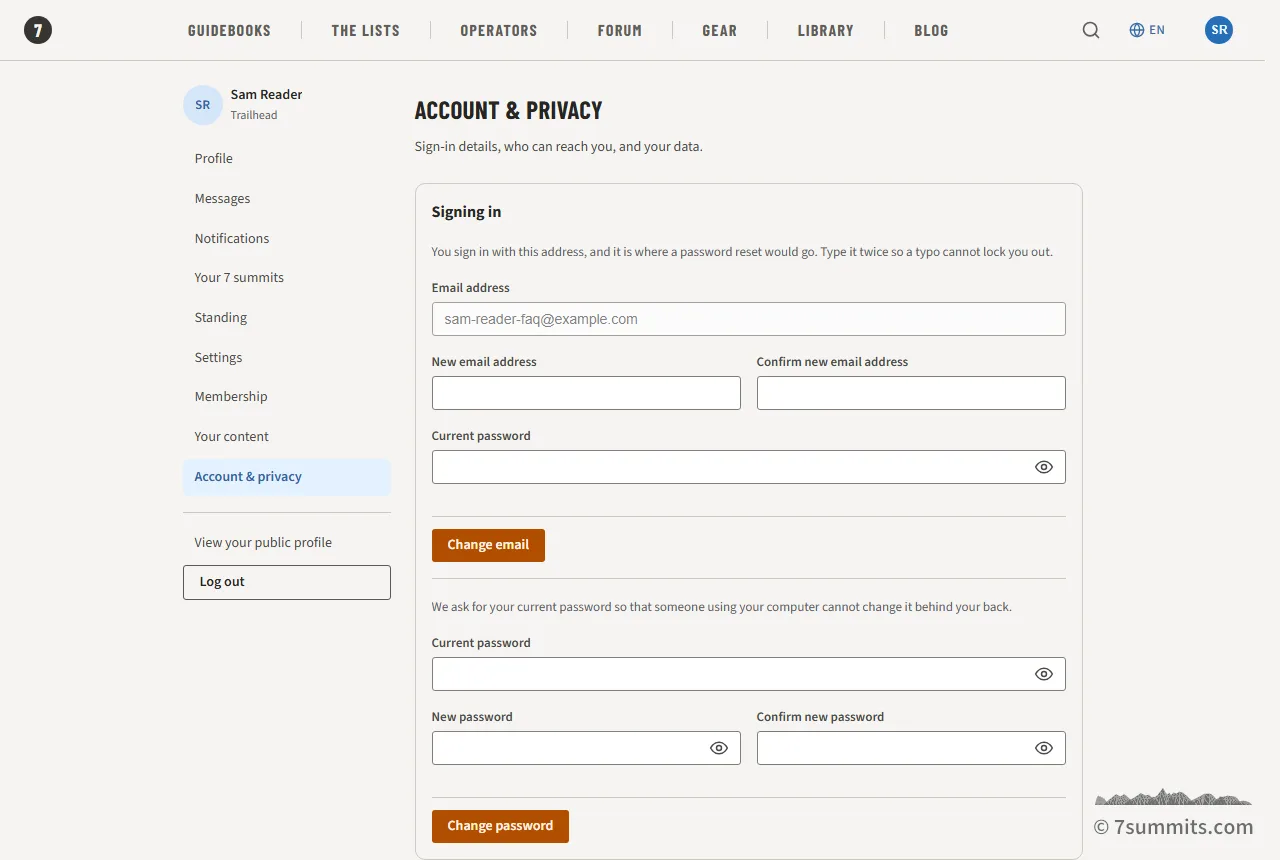This screenshot has width=1280, height=860.
Task: Go to Operators in top navigation
Action: pyautogui.click(x=499, y=30)
